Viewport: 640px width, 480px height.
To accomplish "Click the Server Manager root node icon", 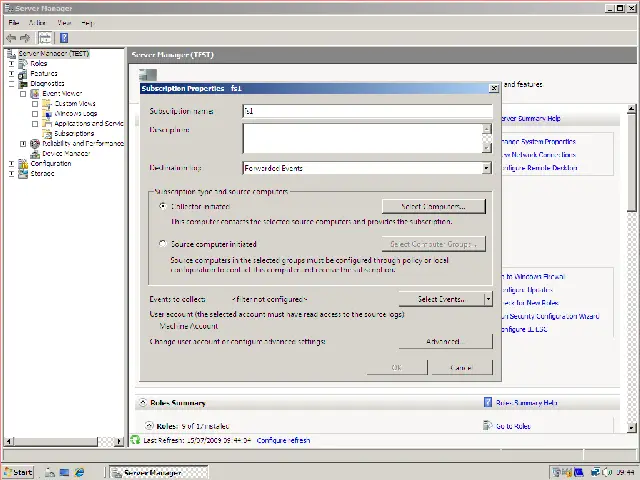I will click(11, 54).
